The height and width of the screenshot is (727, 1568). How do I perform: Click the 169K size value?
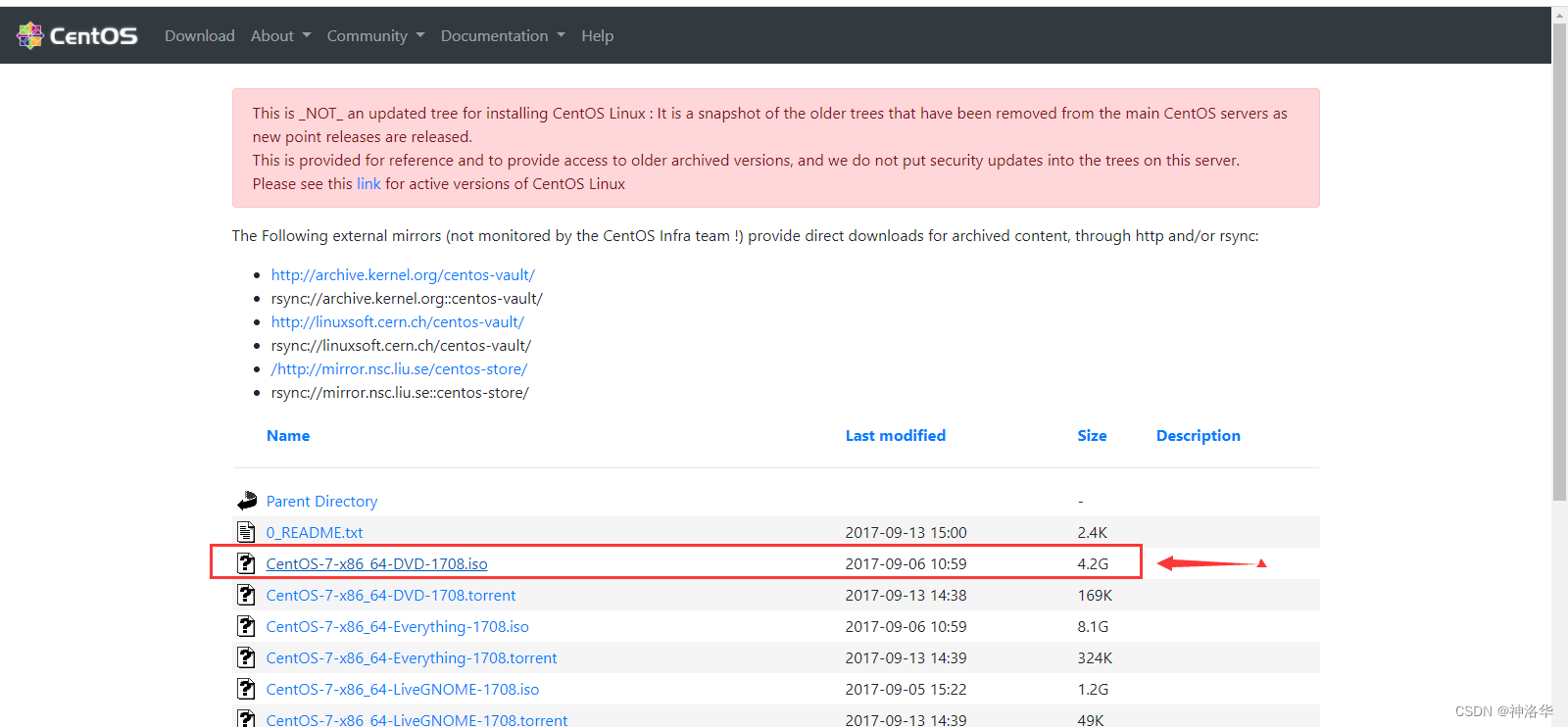coord(1095,595)
